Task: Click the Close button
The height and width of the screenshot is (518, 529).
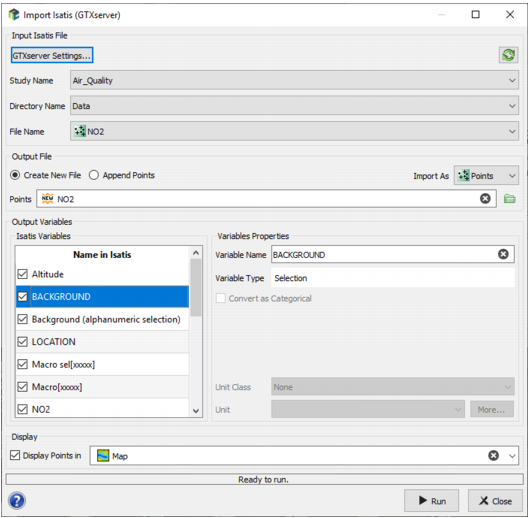Action: (495, 501)
